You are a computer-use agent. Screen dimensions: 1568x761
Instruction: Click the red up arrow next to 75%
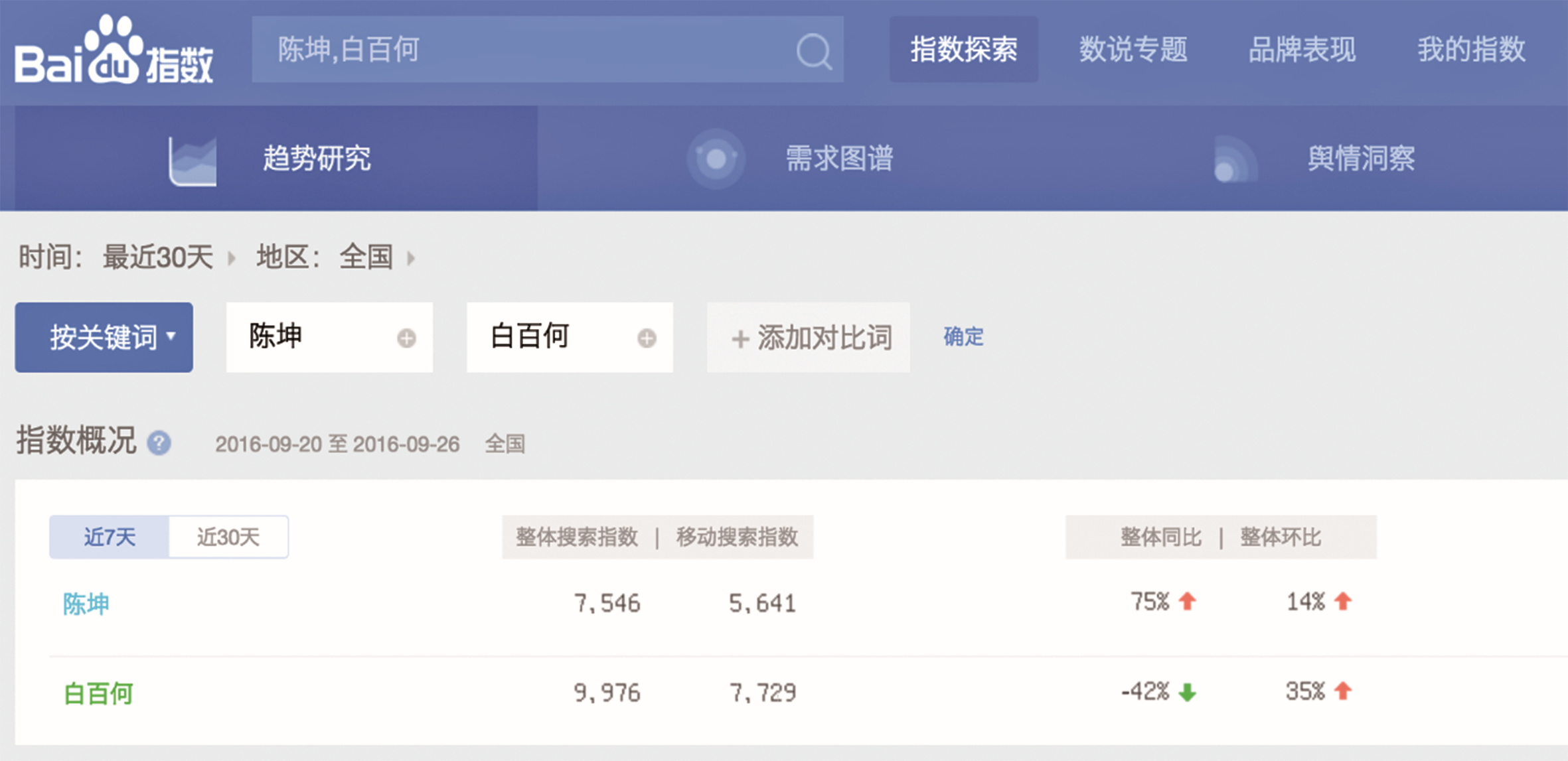(x=1187, y=601)
